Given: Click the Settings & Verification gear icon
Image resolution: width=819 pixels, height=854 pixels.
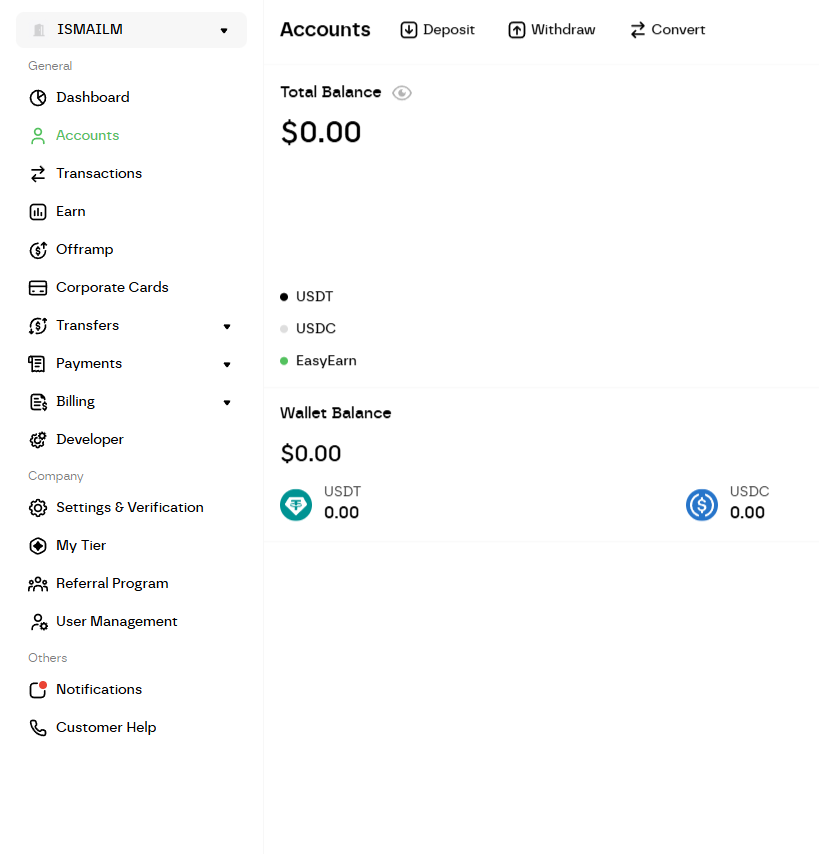Looking at the screenshot, I should pos(38,508).
